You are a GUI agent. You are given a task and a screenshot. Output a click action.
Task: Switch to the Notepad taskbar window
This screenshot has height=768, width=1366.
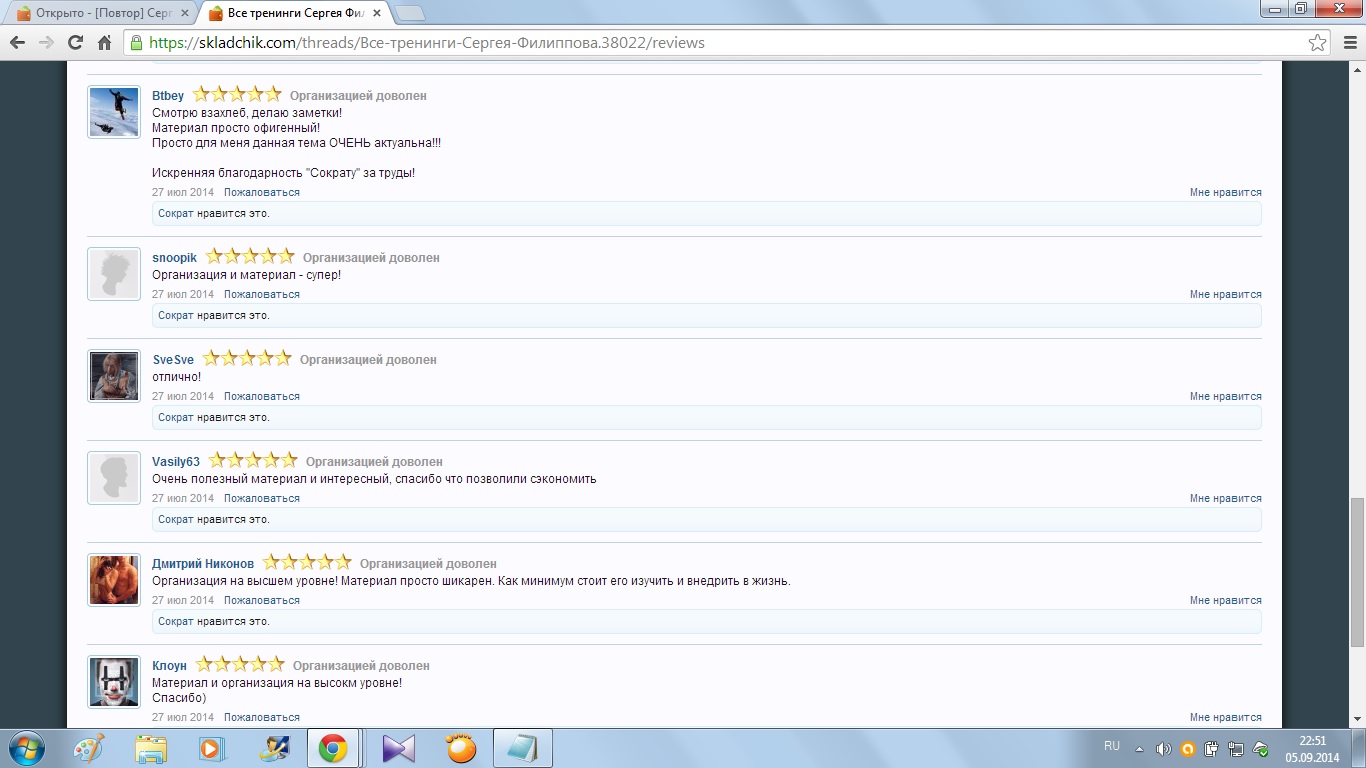pyautogui.click(x=523, y=748)
